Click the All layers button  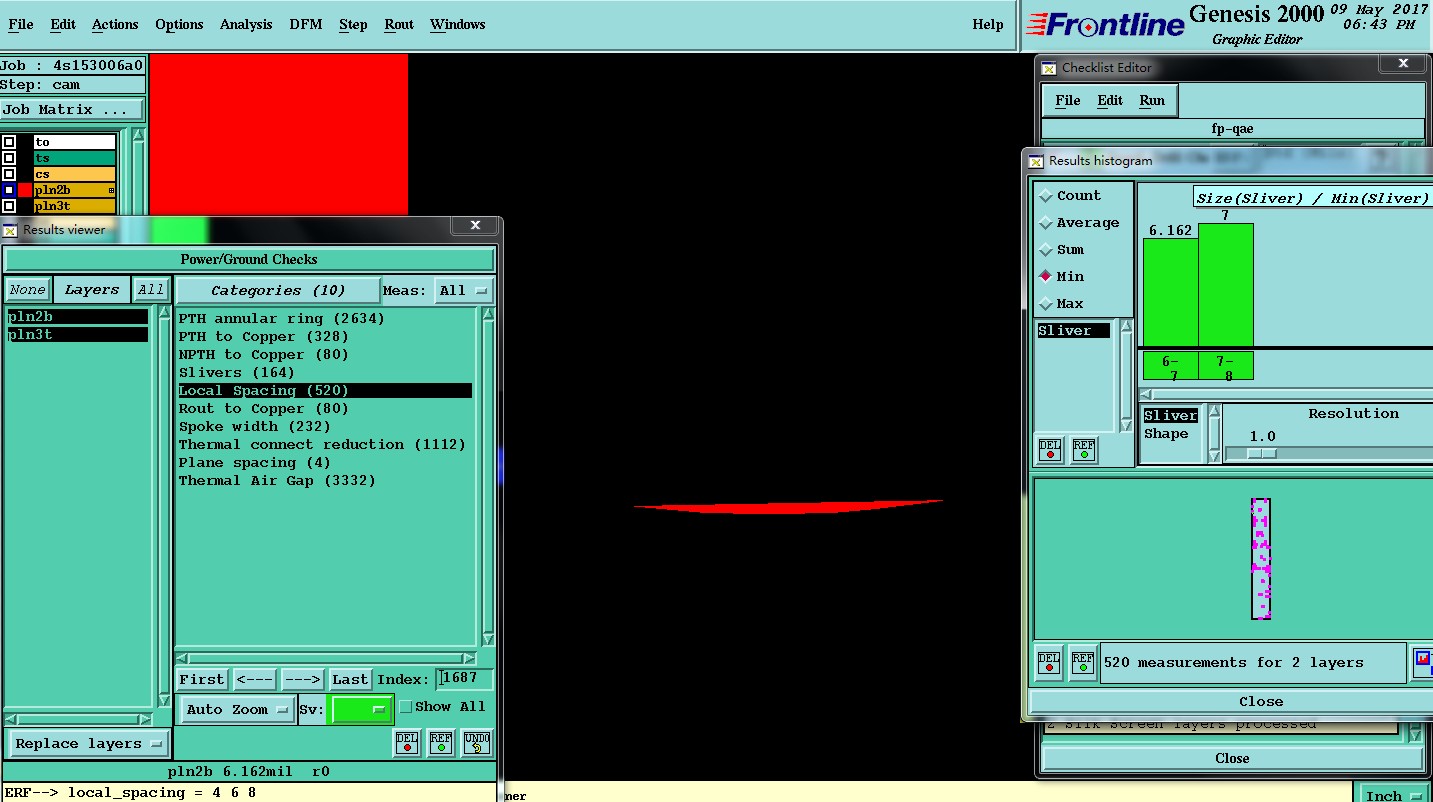pos(151,290)
